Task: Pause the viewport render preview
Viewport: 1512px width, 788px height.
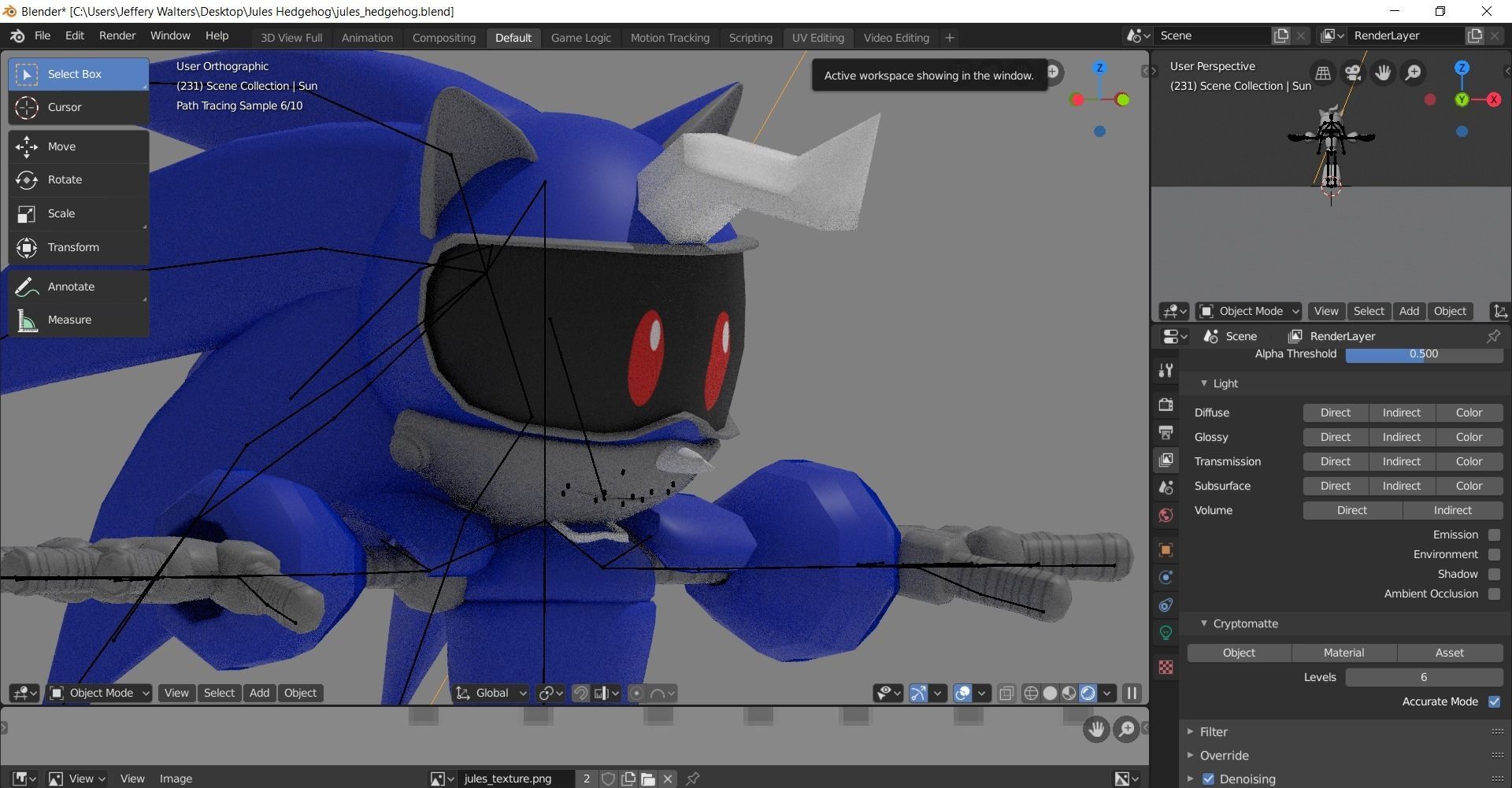Action: (1132, 693)
